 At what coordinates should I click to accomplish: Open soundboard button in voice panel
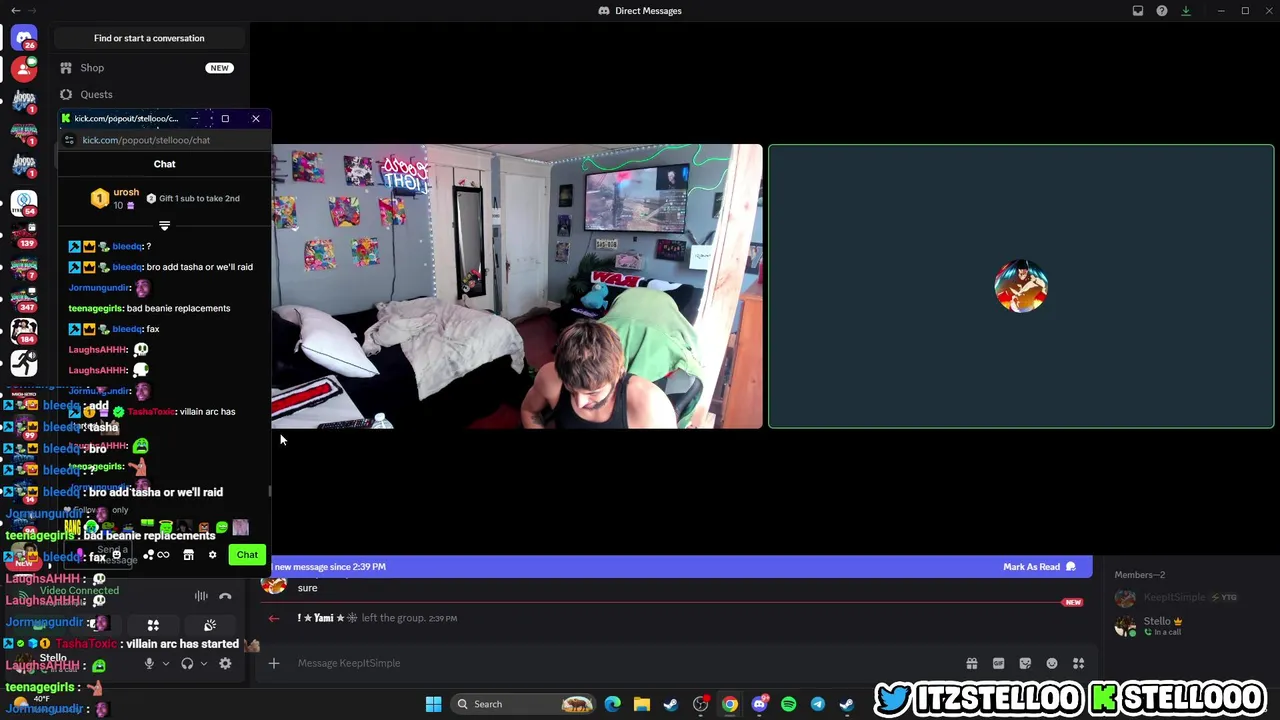pyautogui.click(x=209, y=625)
